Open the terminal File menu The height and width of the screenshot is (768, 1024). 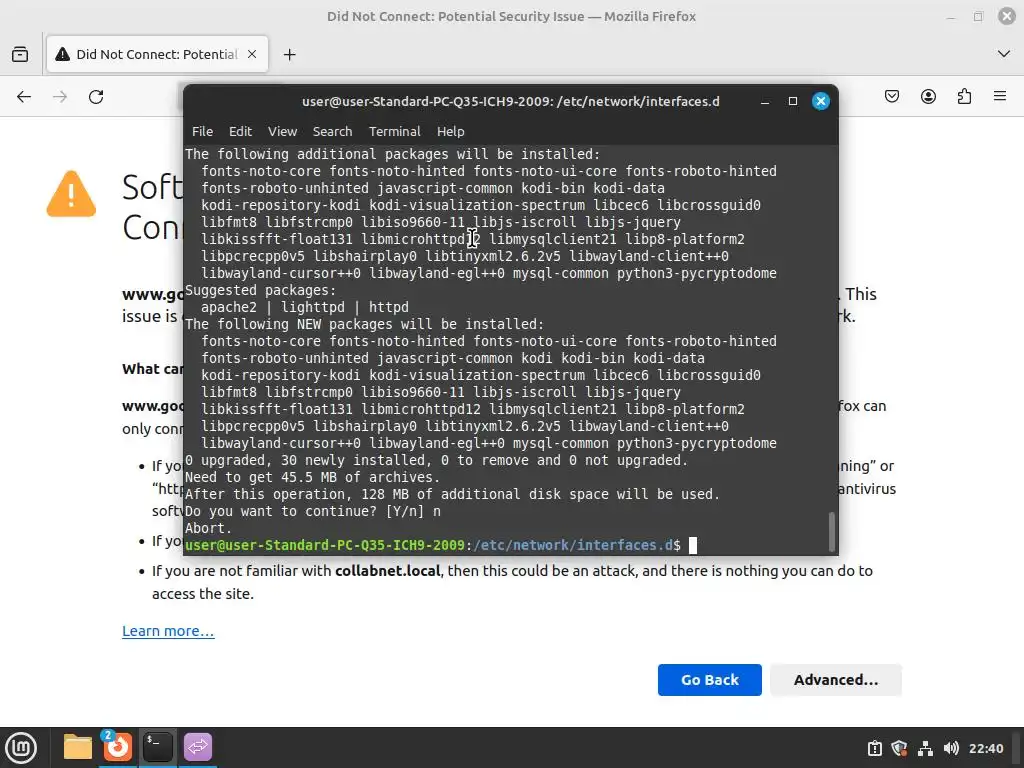tap(202, 131)
